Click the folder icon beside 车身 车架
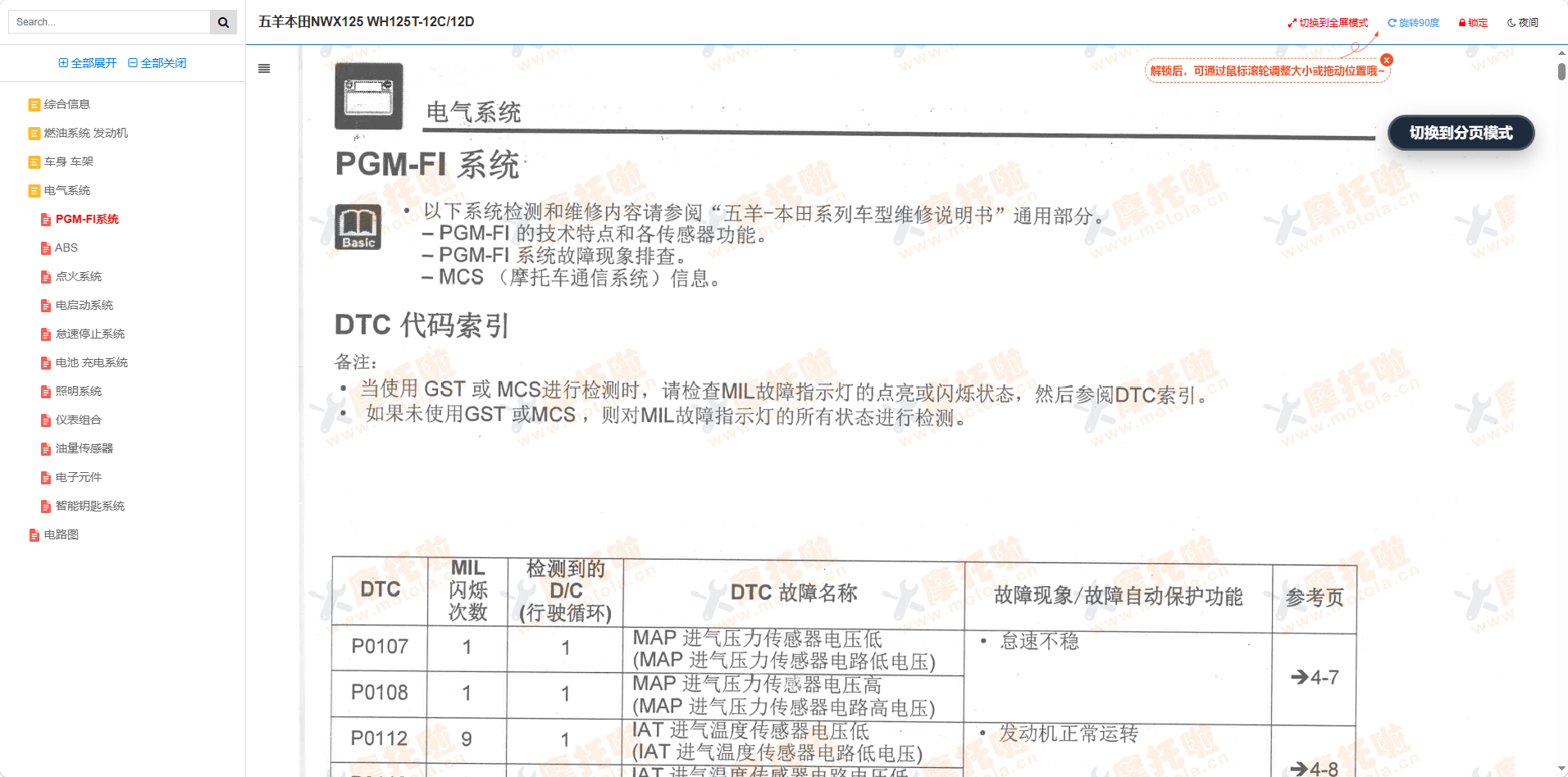The image size is (1568, 777). (34, 162)
